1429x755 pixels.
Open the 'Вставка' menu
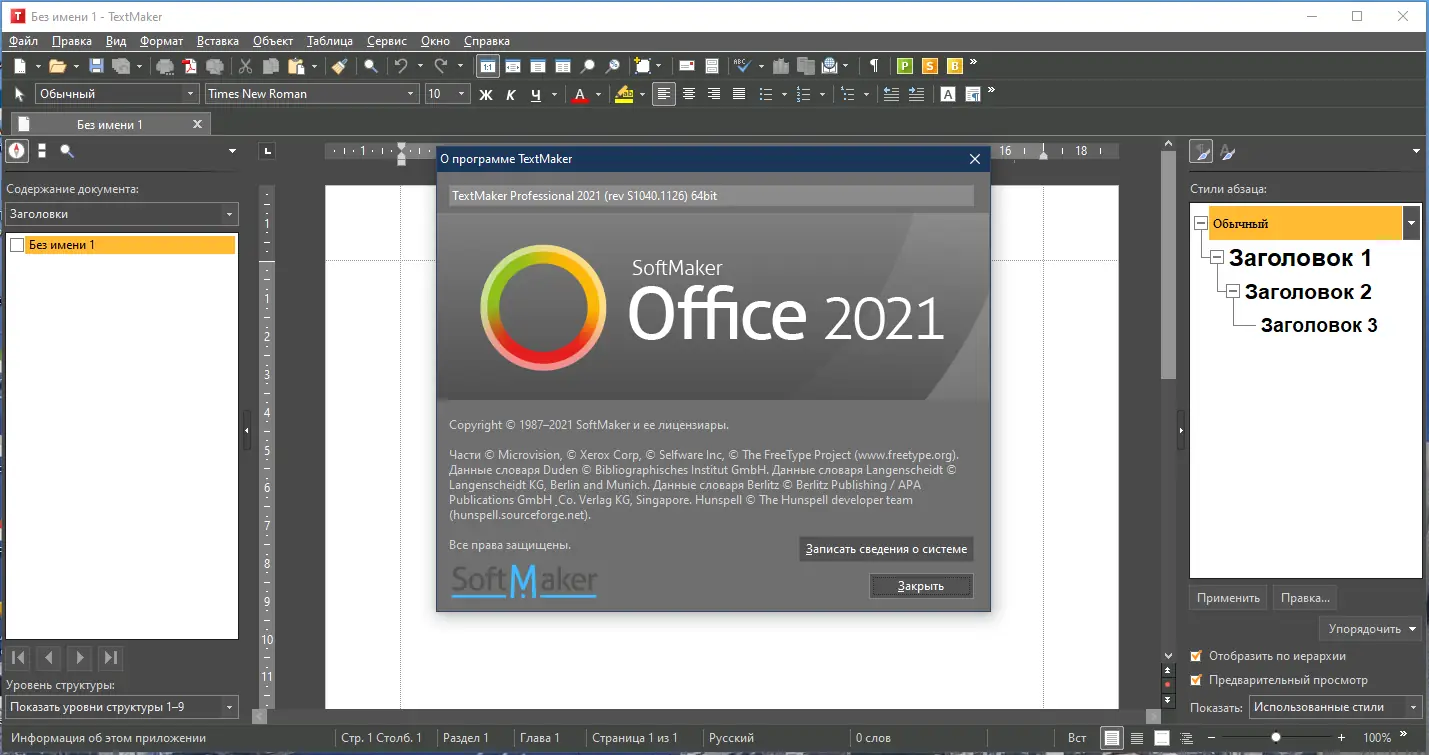(218, 41)
